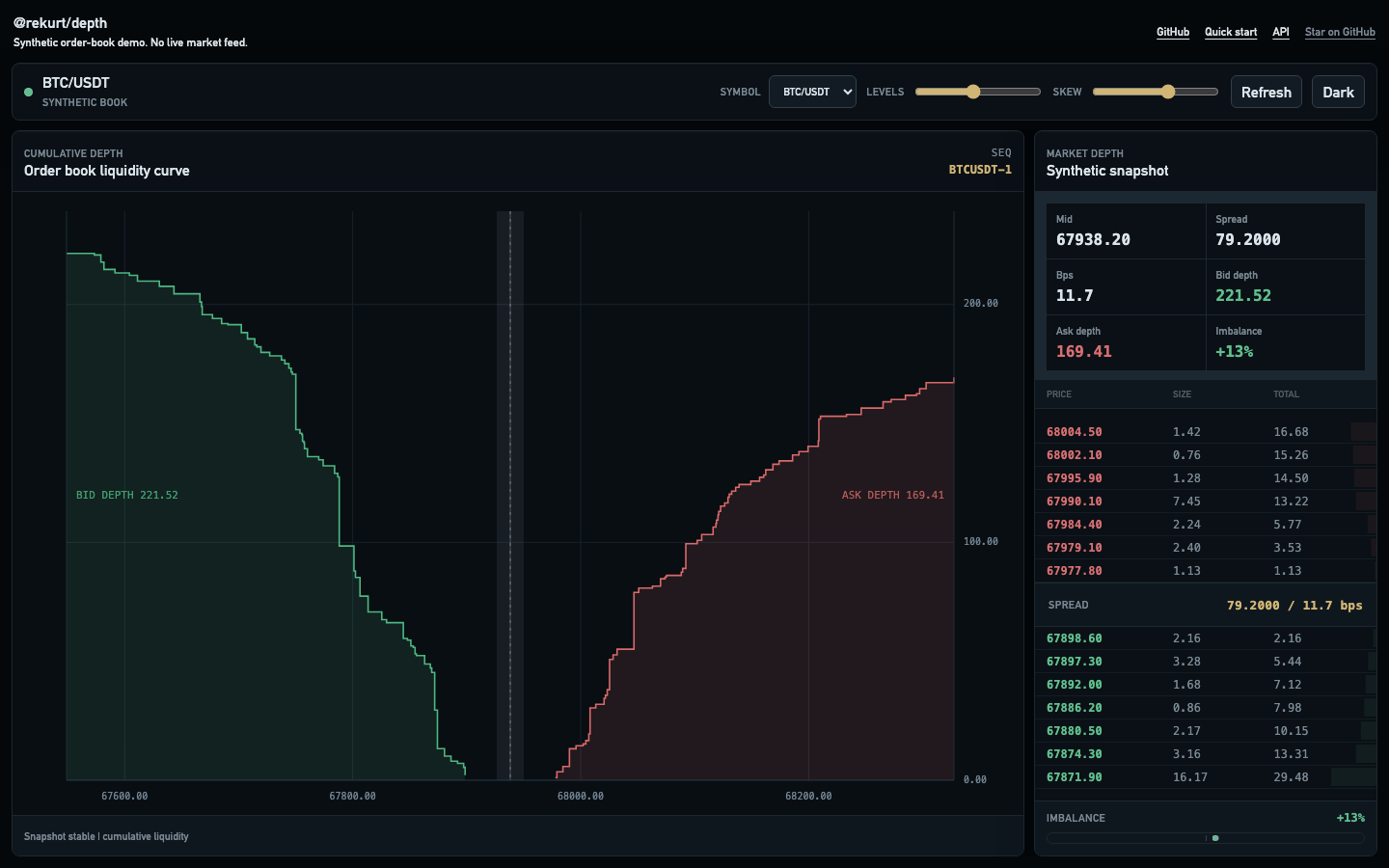The image size is (1389, 868).
Task: Click the Order book liquidity curve heading
Action: pyautogui.click(x=107, y=171)
